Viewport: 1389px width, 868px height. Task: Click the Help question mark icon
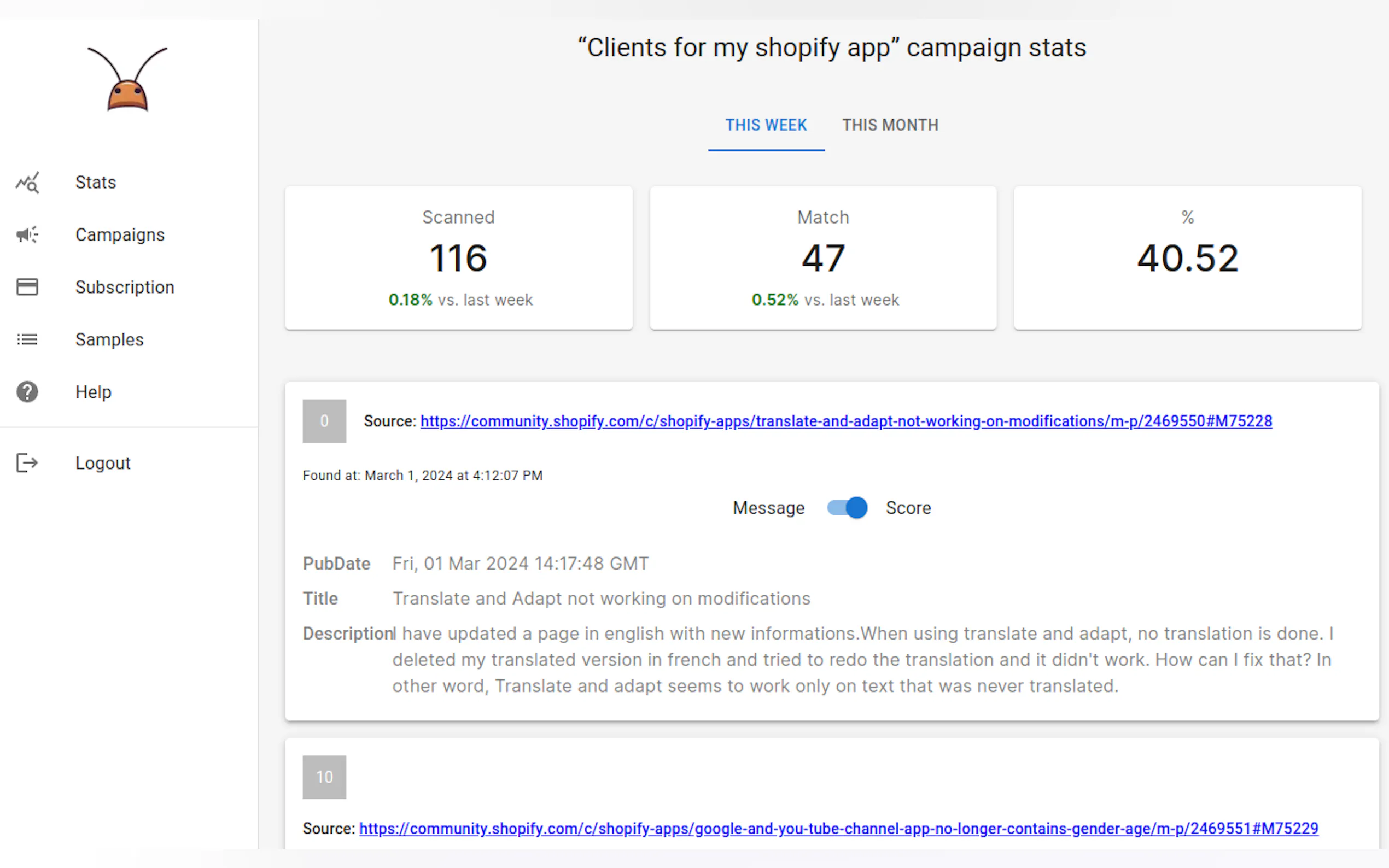tap(27, 392)
